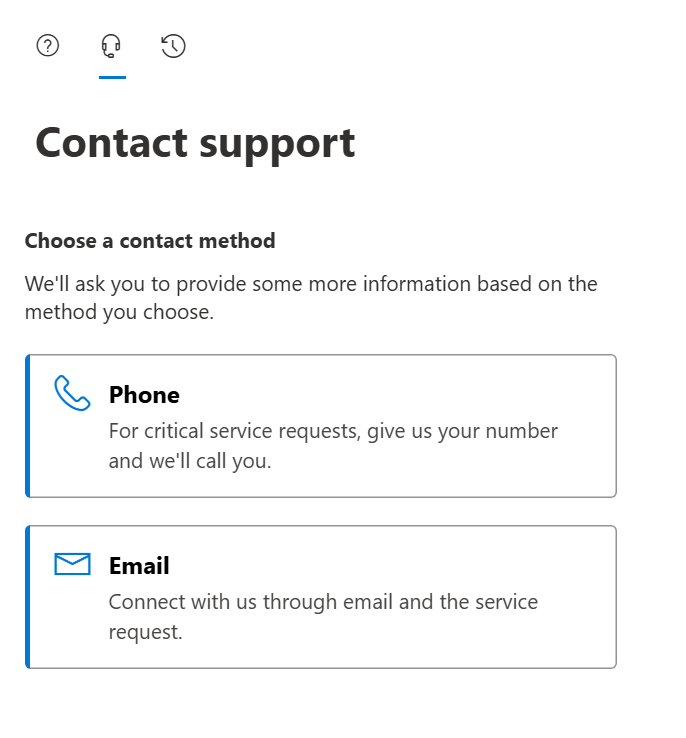686x738 pixels.
Task: Open the support request history clock icon
Action: point(173,46)
